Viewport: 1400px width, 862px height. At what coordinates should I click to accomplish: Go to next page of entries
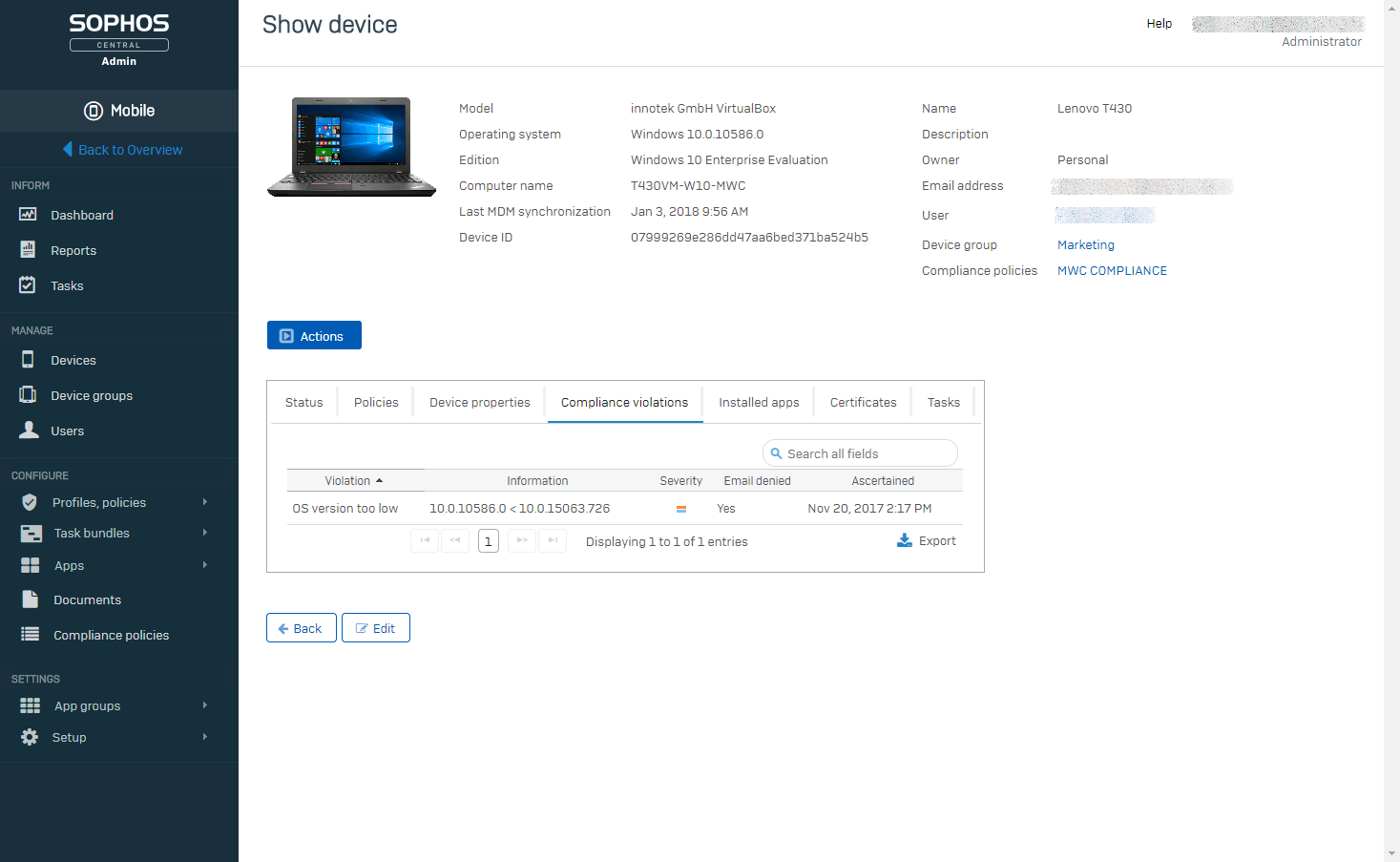522,540
